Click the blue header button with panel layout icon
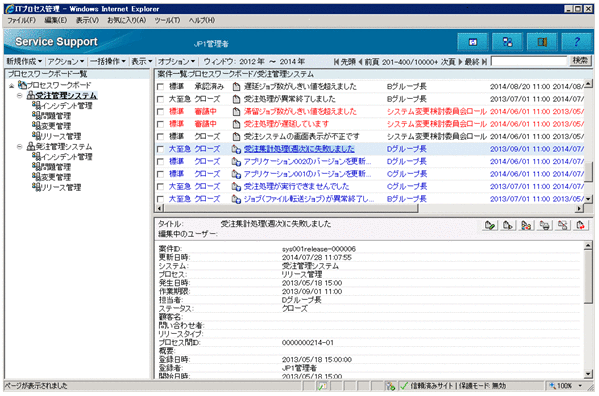This screenshot has width=599, height=396. click(x=542, y=42)
